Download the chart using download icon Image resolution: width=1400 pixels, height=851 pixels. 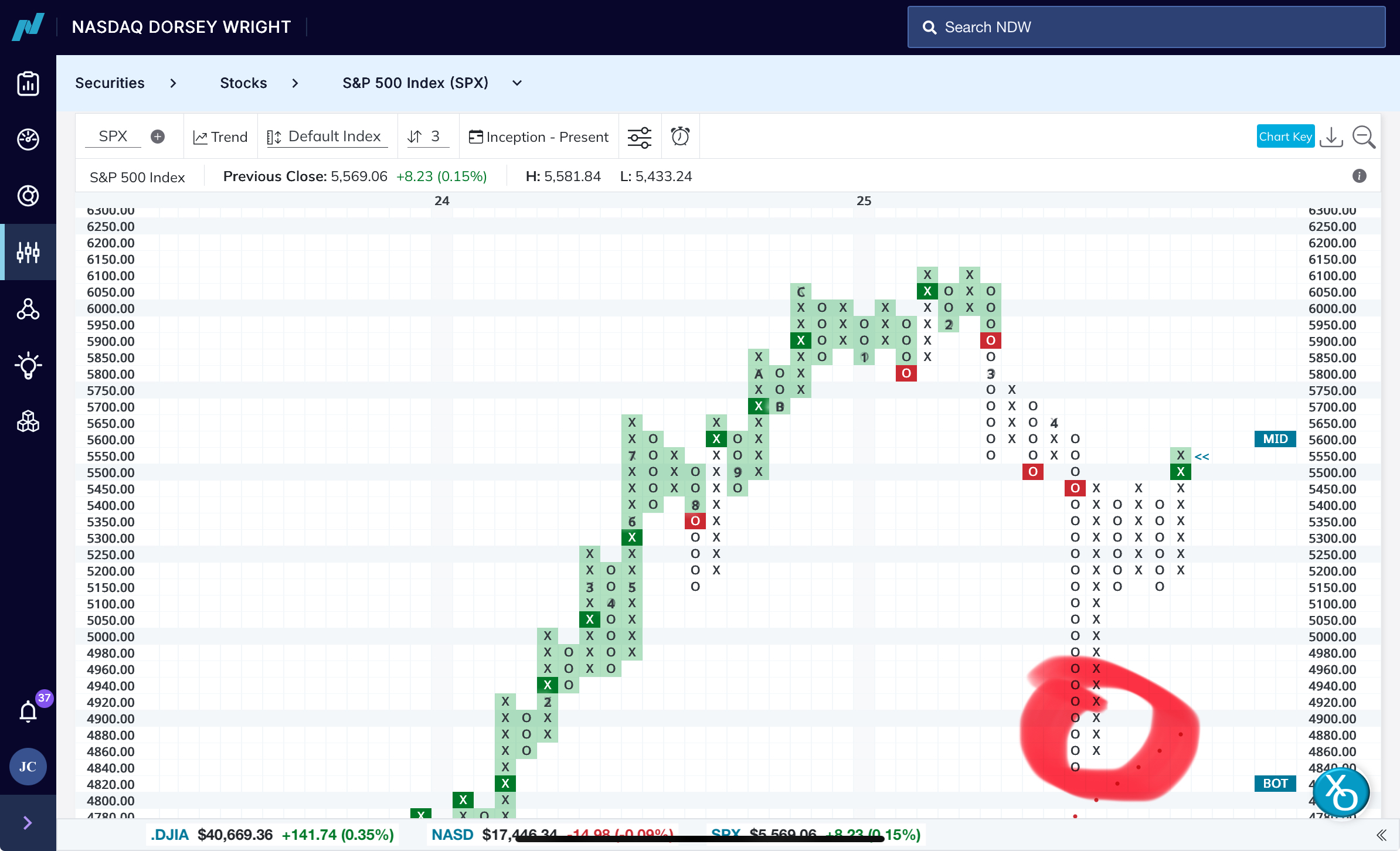(x=1331, y=137)
